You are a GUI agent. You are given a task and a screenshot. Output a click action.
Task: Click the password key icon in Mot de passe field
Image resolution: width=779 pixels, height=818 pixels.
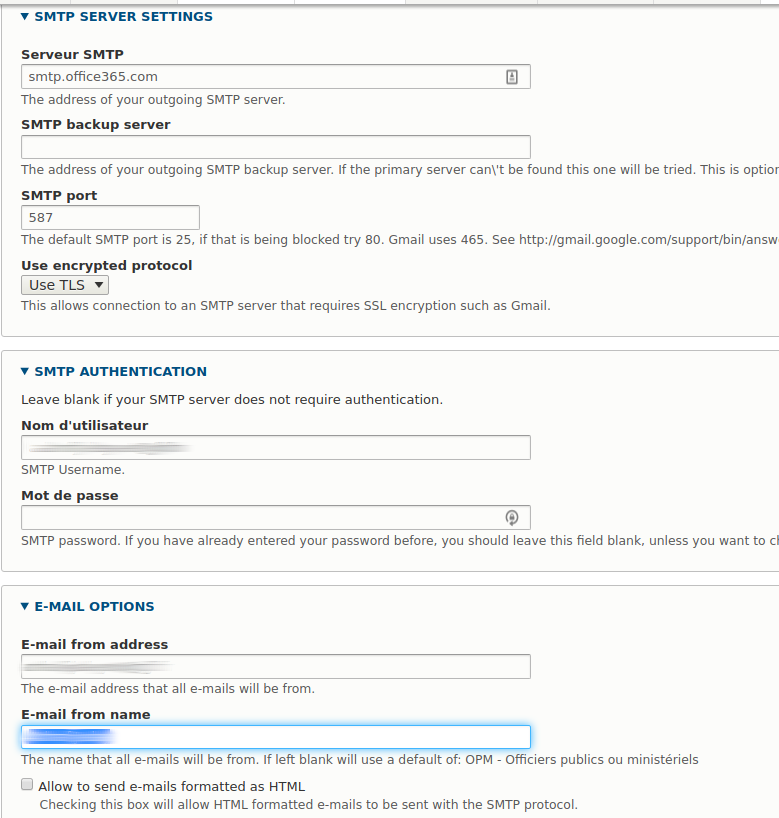tap(512, 517)
